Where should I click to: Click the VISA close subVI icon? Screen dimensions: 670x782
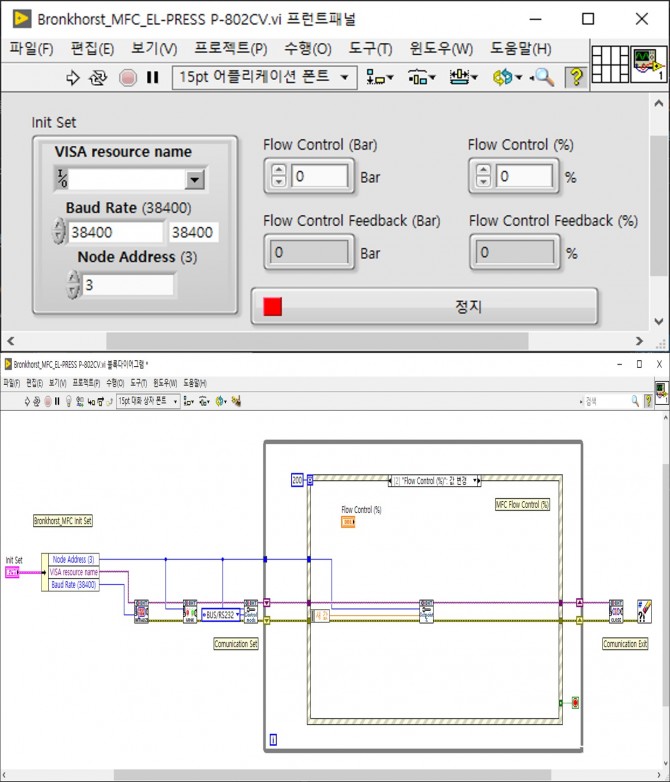pos(616,611)
